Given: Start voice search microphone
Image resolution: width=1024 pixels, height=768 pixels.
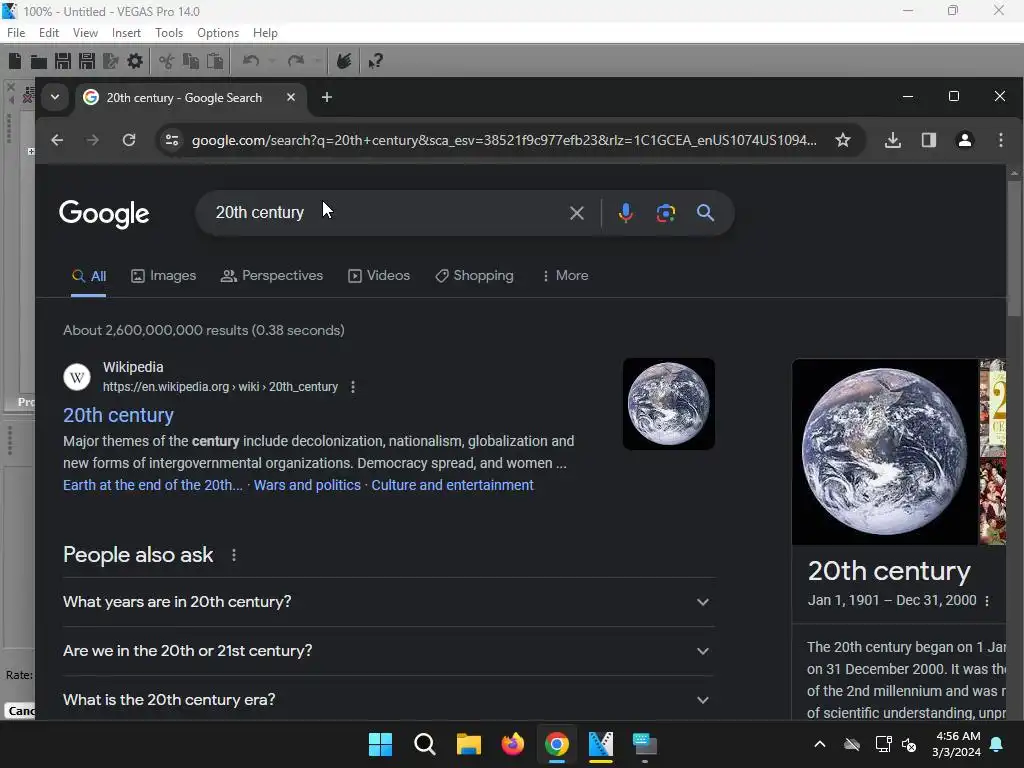Looking at the screenshot, I should point(626,213).
